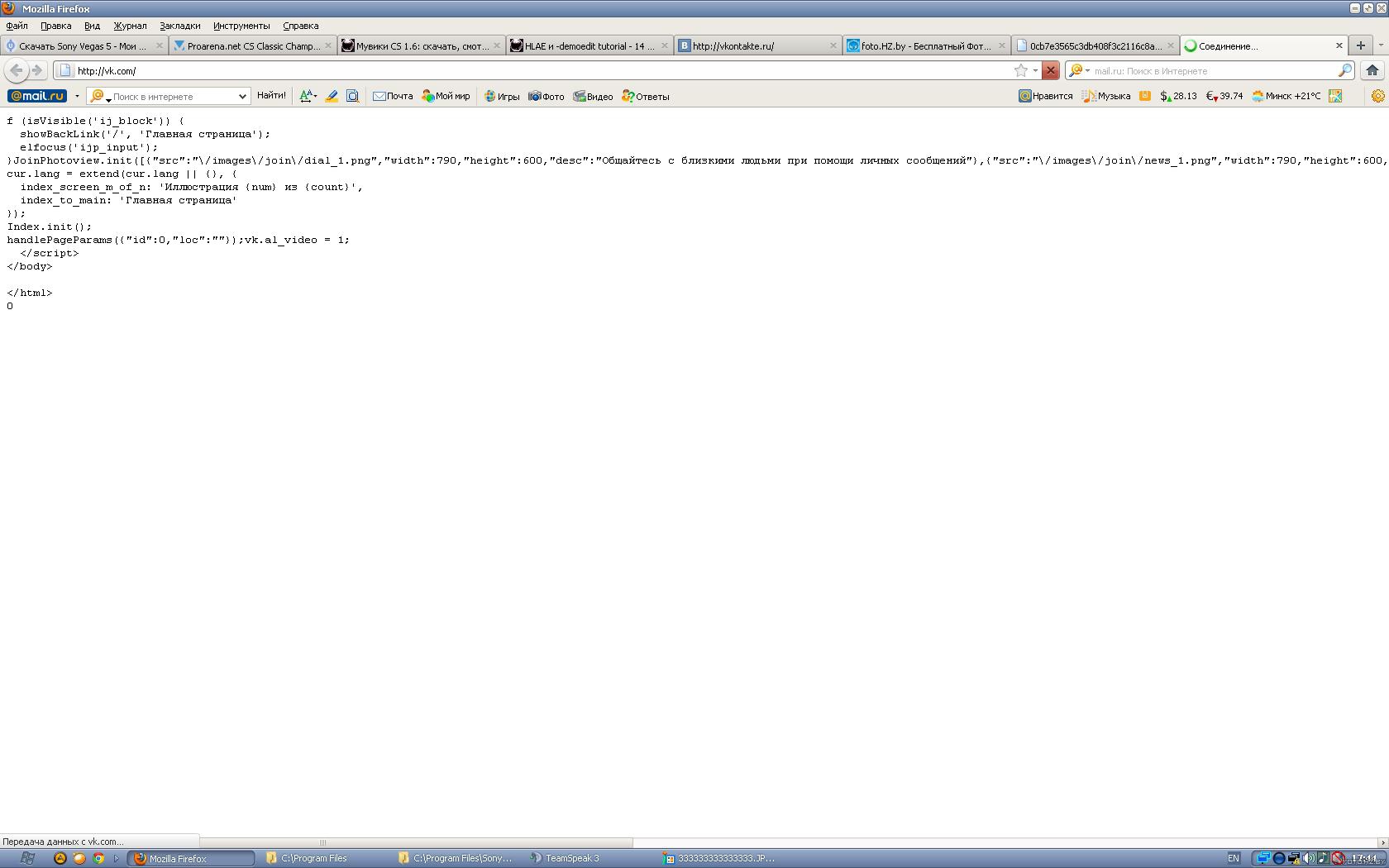Switch to the foto.HZ.by tab

pos(925,45)
